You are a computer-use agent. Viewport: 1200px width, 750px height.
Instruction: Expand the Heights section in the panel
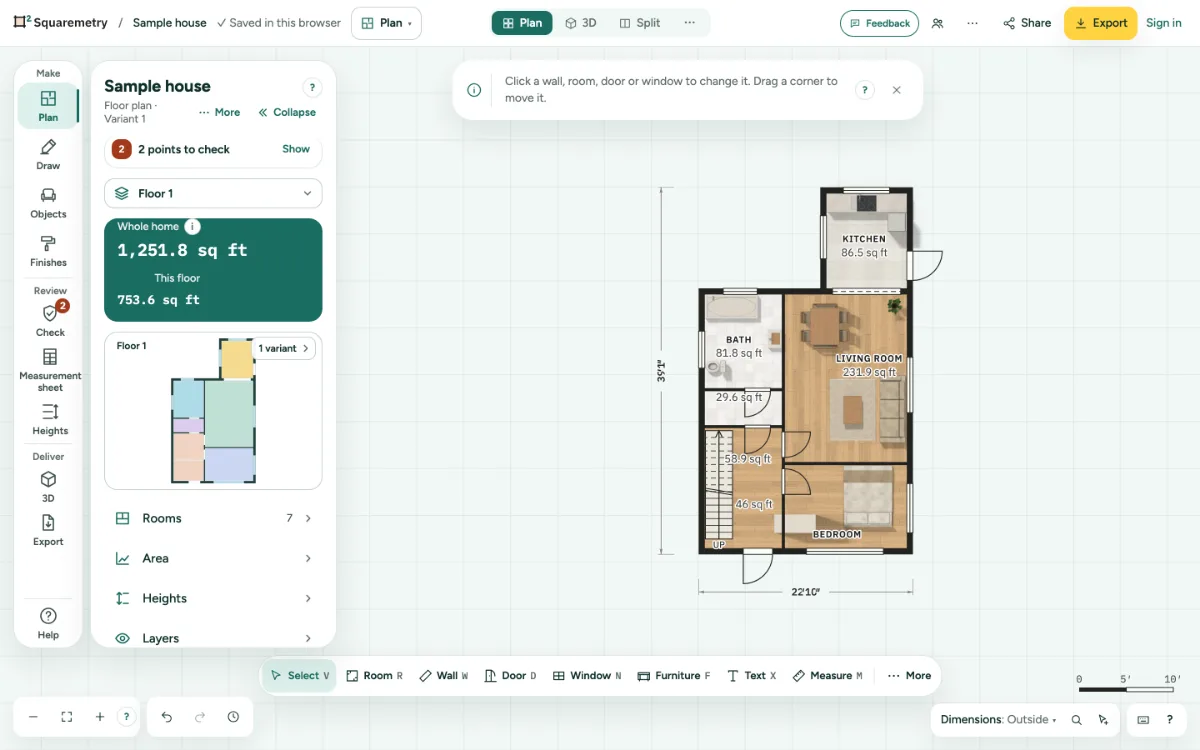pyautogui.click(x=213, y=598)
